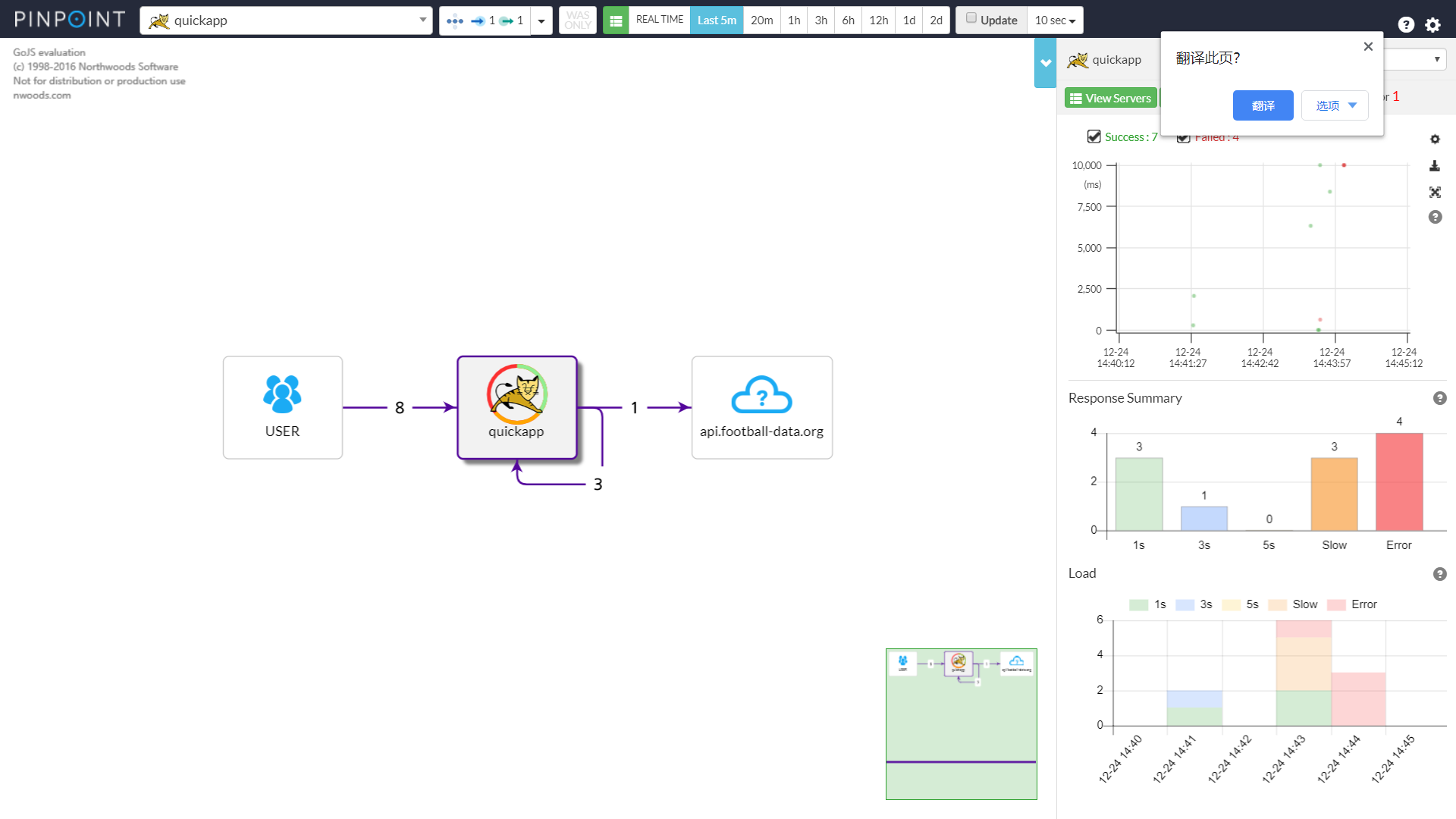
Task: Select the quickapp Tomcat node
Action: [517, 407]
